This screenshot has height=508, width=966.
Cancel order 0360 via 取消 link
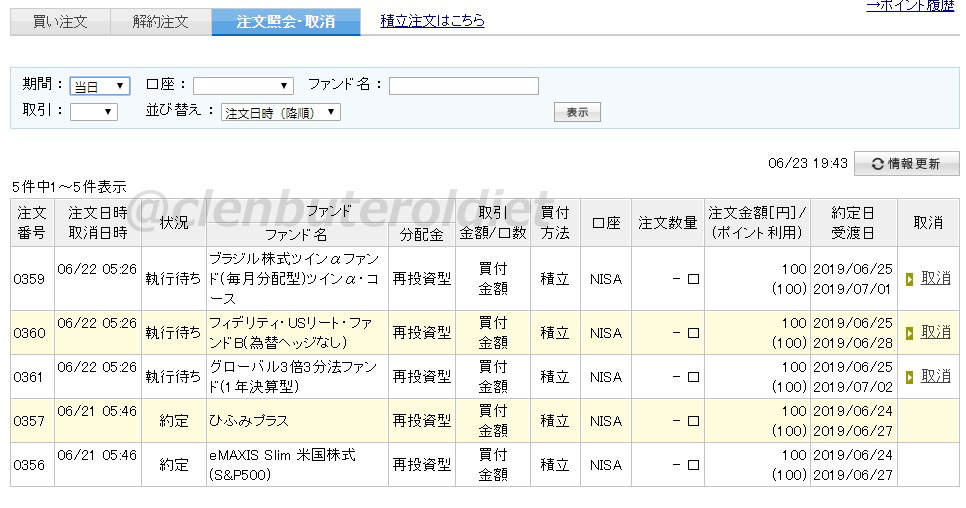pos(935,333)
